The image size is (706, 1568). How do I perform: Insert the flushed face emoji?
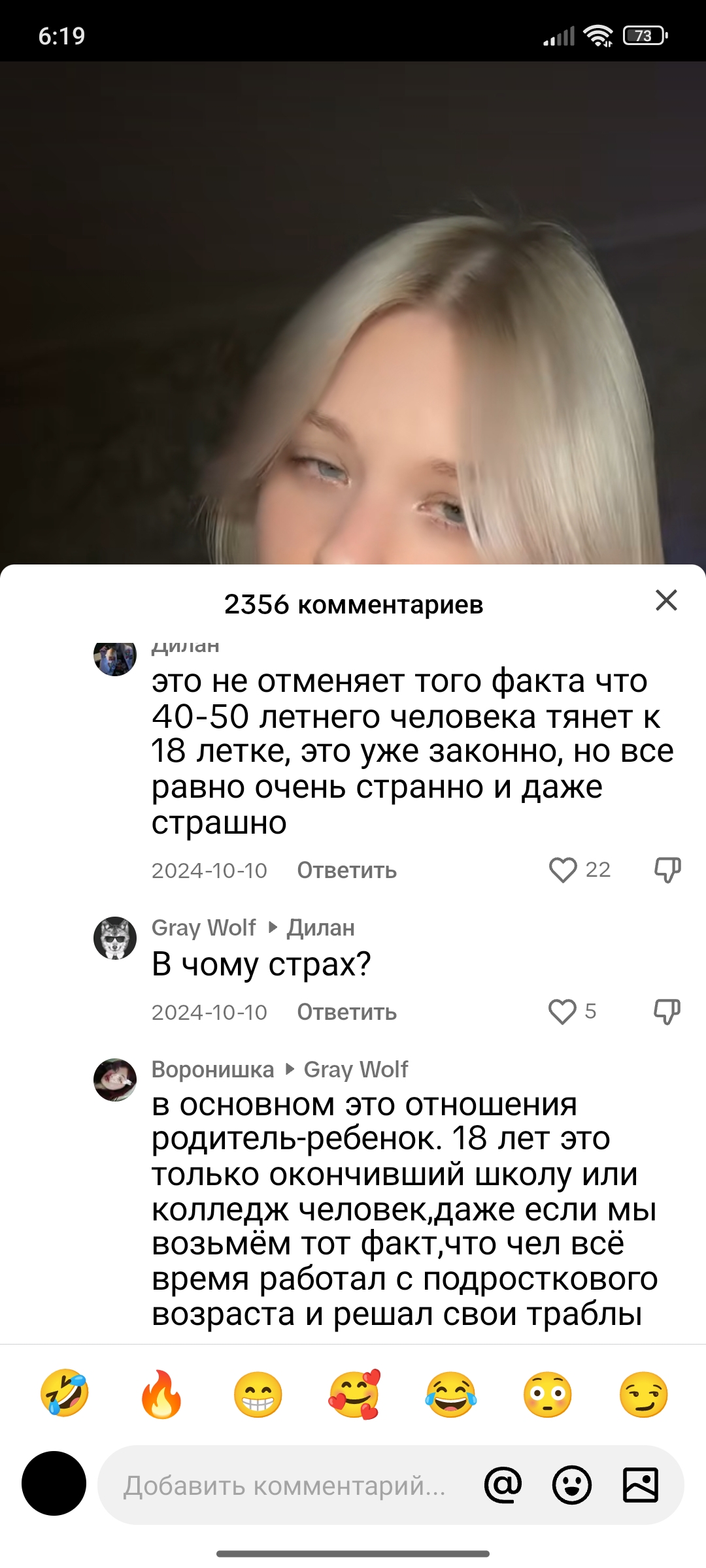coord(547,1394)
